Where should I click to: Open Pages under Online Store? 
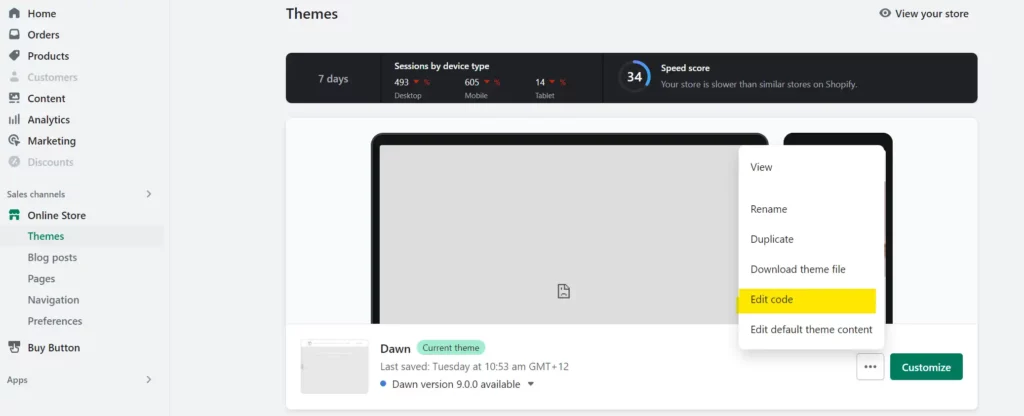click(41, 279)
